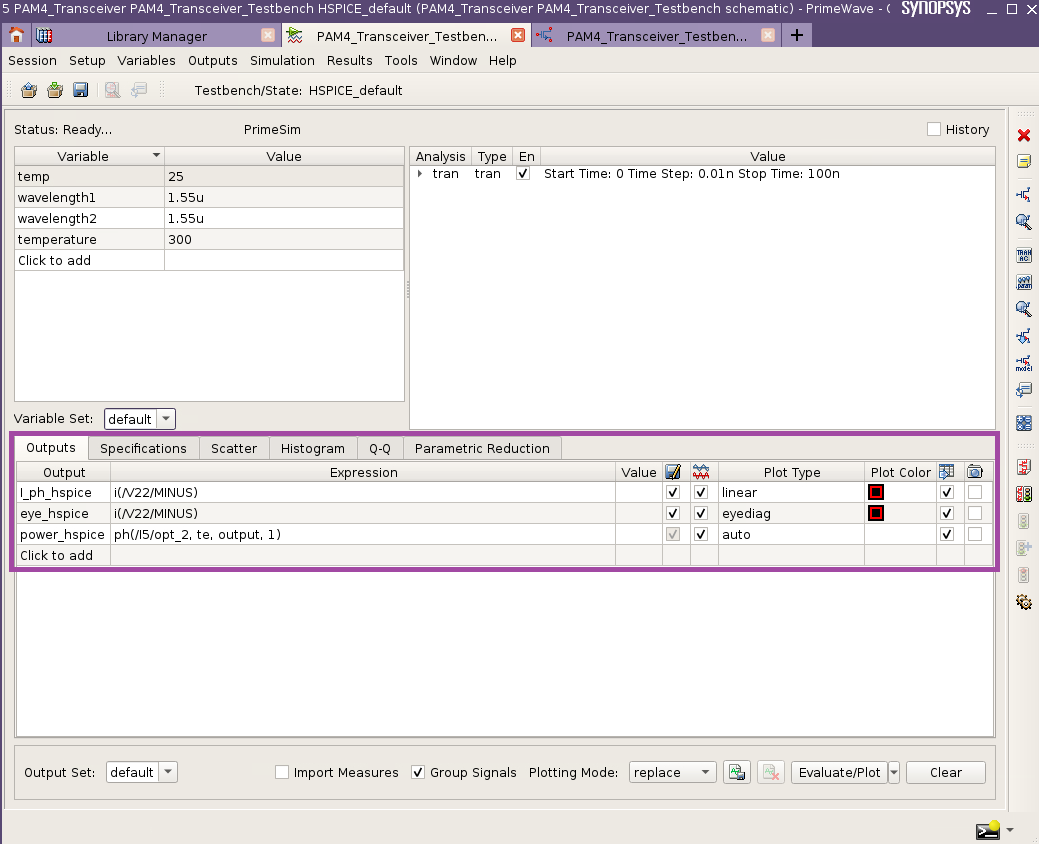The height and width of the screenshot is (844, 1039).
Task: Click the plot color swatch for eye_hspice
Action: 876,513
